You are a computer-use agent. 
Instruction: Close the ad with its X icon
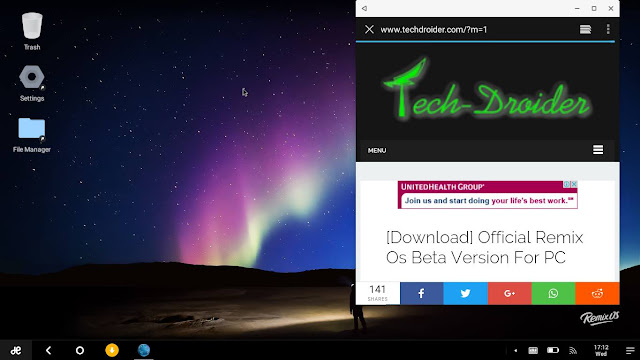coord(574,184)
